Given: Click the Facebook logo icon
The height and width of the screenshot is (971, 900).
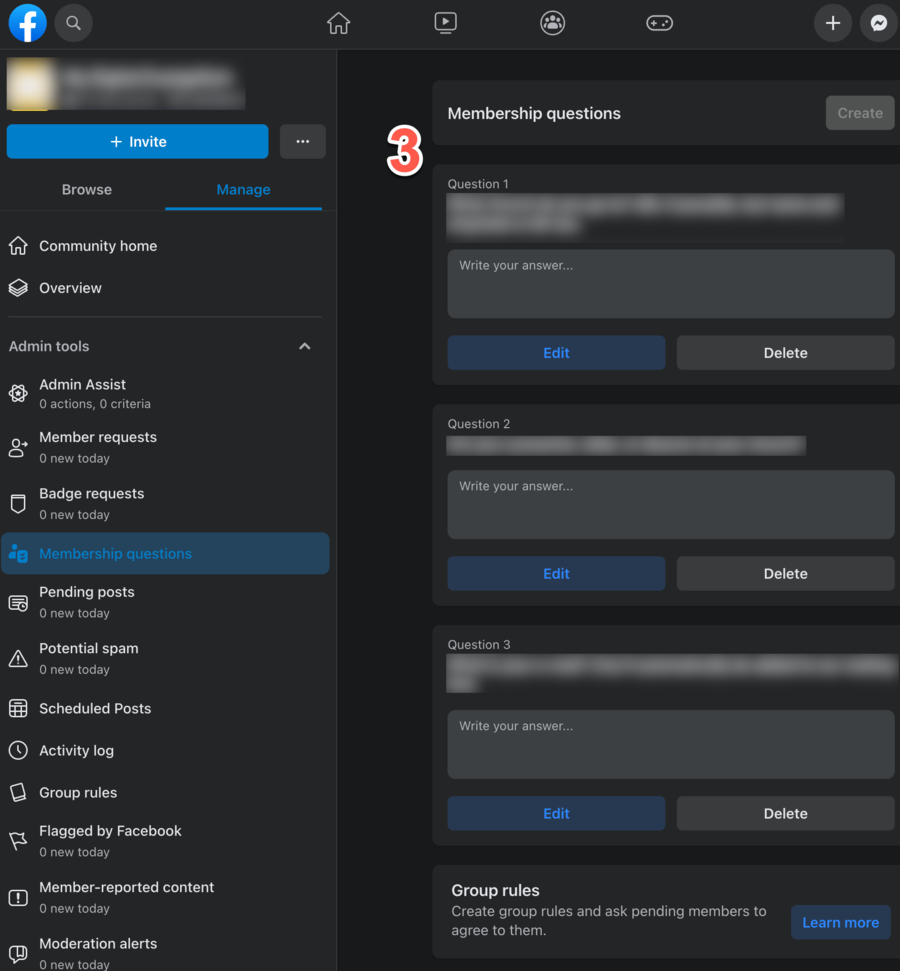Looking at the screenshot, I should [27, 22].
